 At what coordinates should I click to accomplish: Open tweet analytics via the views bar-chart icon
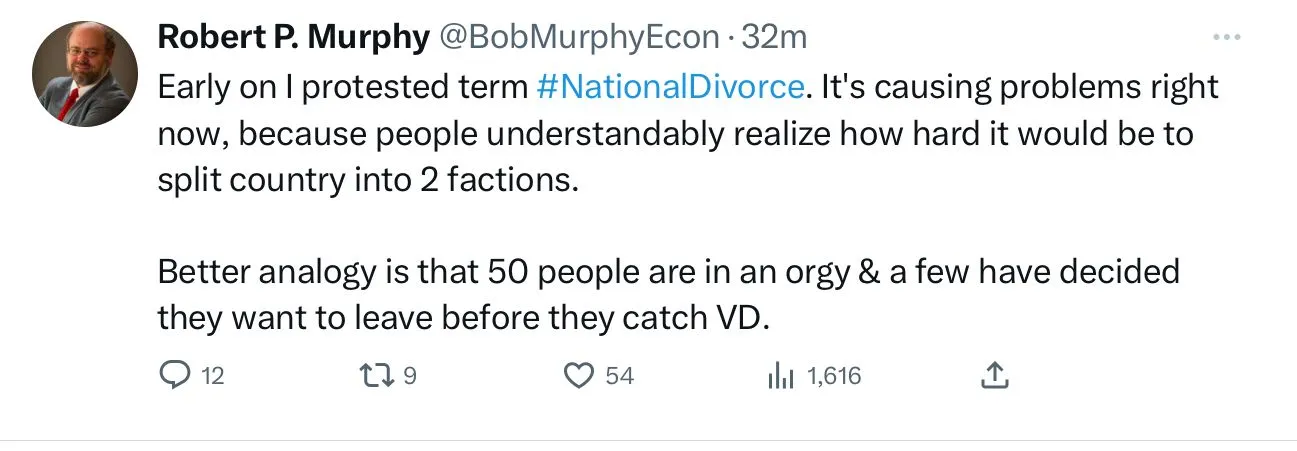pyautogui.click(x=780, y=375)
